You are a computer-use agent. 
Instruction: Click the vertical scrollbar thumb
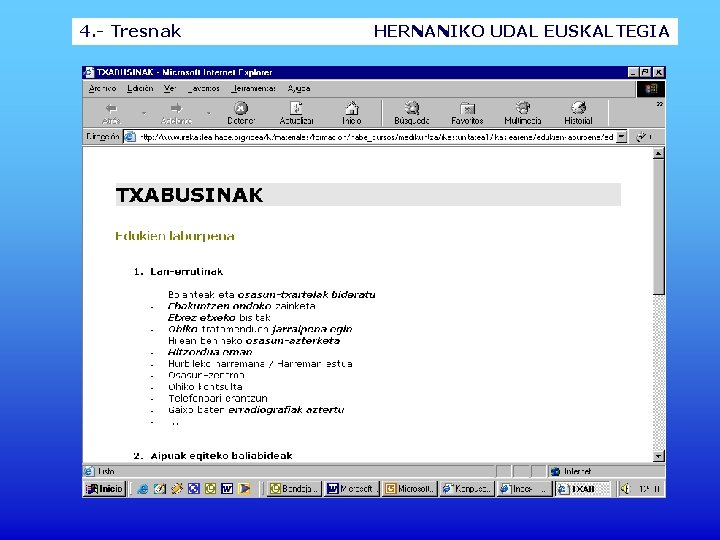coord(658,226)
